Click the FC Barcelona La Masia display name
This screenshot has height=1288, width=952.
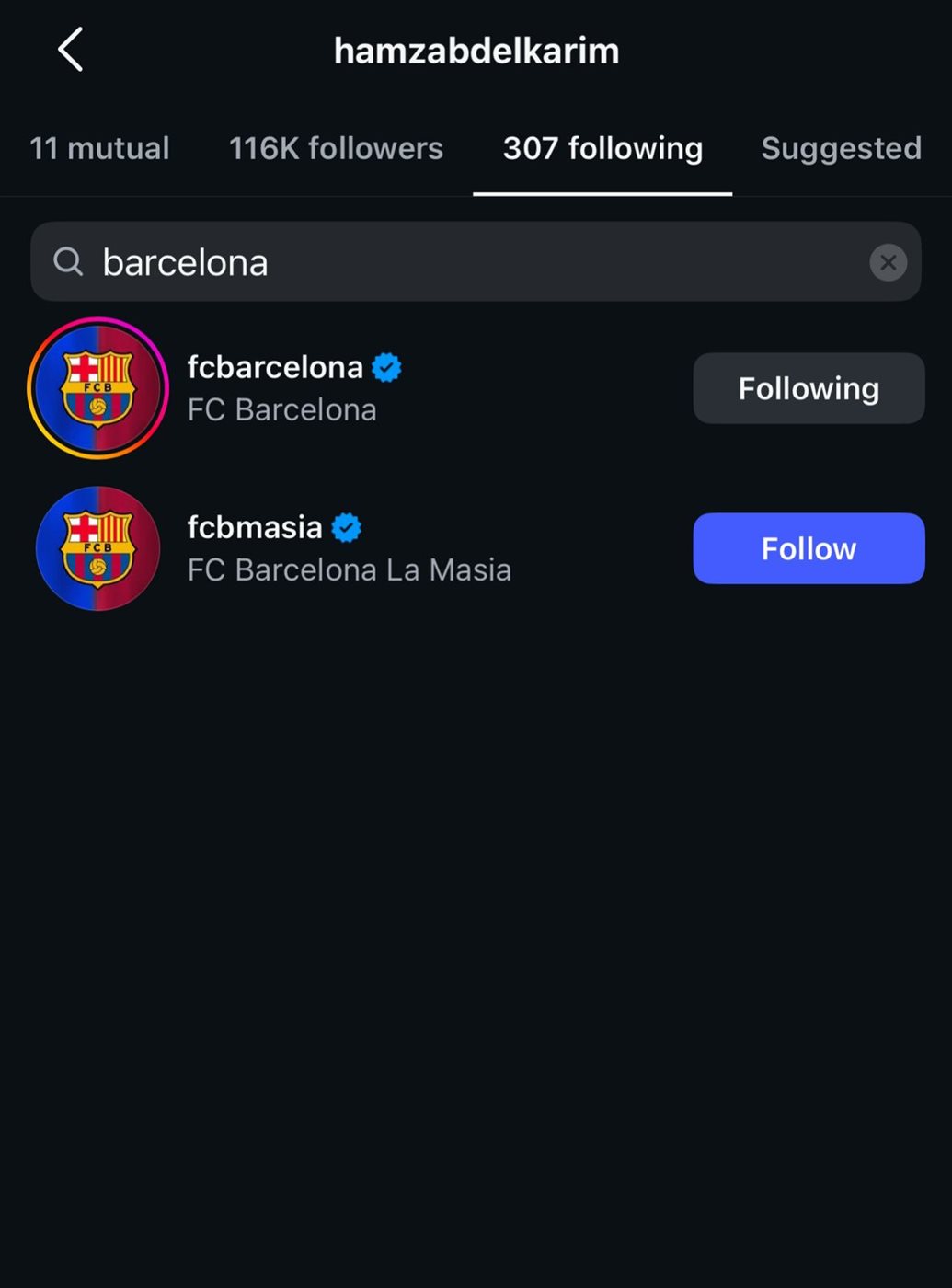pos(349,569)
